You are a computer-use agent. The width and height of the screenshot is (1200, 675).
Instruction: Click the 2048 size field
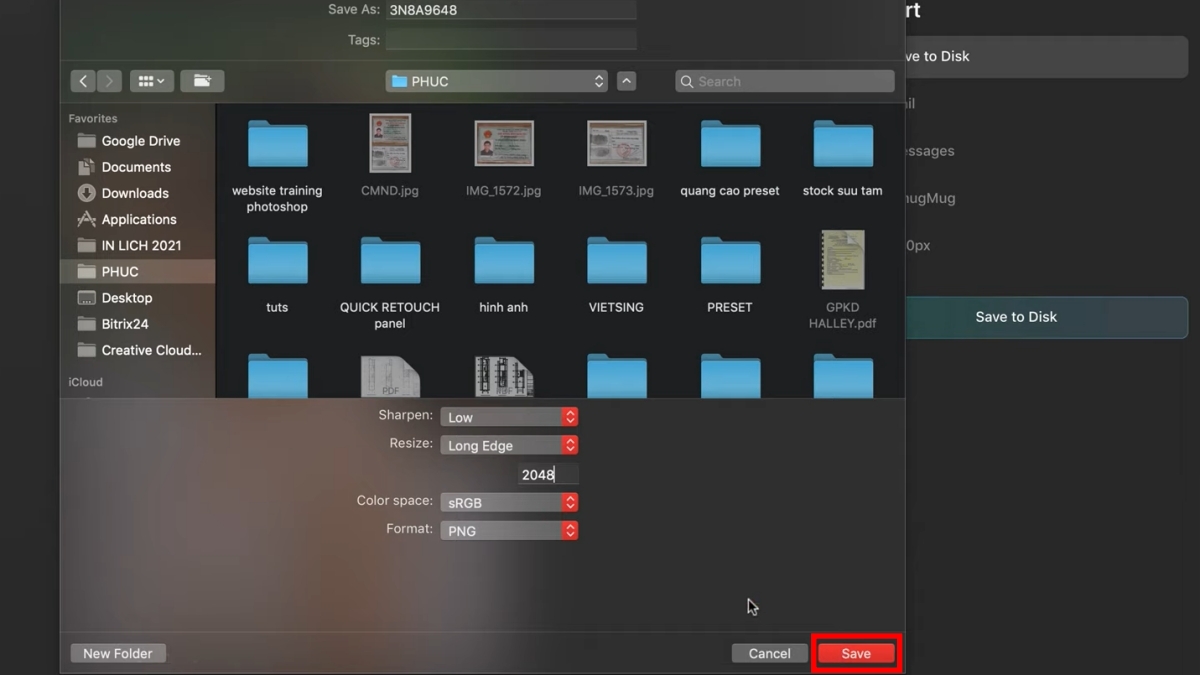548,474
